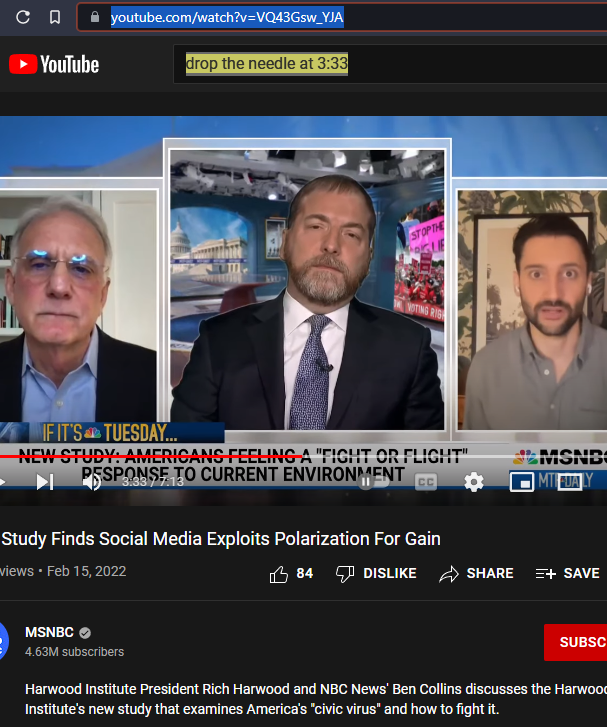
Task: Open the SHARE dialog
Action: coord(476,574)
